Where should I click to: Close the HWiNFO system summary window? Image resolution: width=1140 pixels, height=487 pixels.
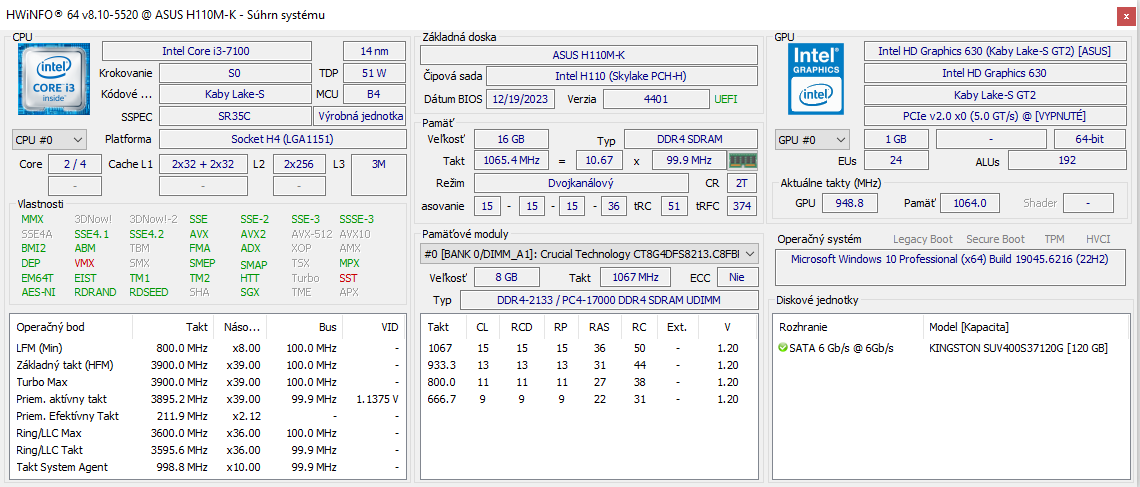point(1125,15)
